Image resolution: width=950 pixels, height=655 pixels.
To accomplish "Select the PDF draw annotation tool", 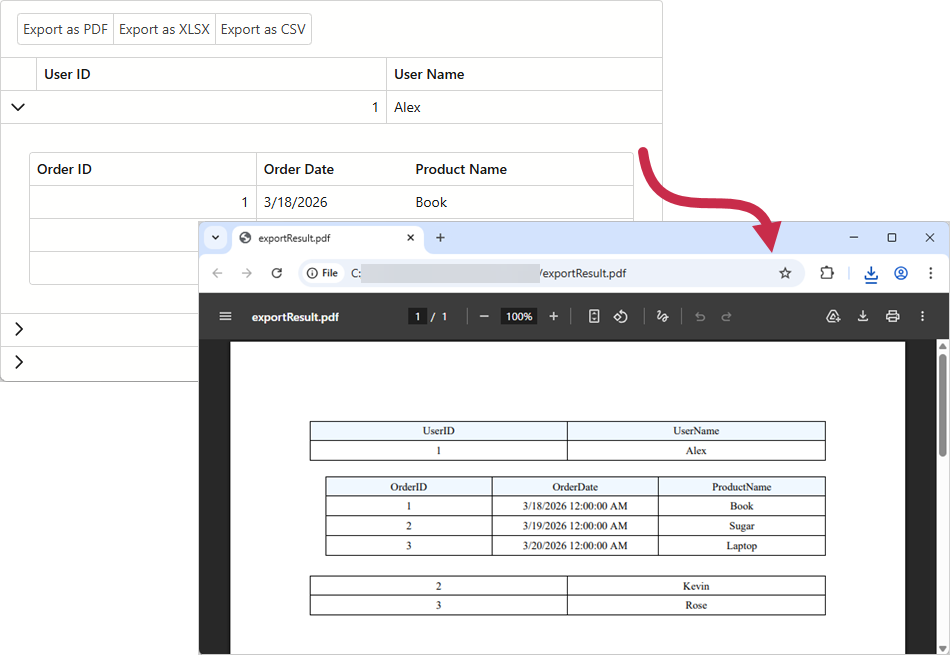I will (x=662, y=316).
